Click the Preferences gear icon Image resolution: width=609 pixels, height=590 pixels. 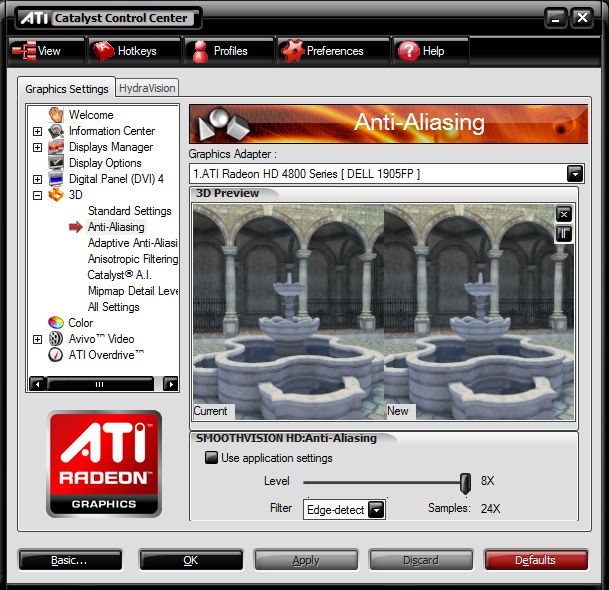[x=292, y=51]
